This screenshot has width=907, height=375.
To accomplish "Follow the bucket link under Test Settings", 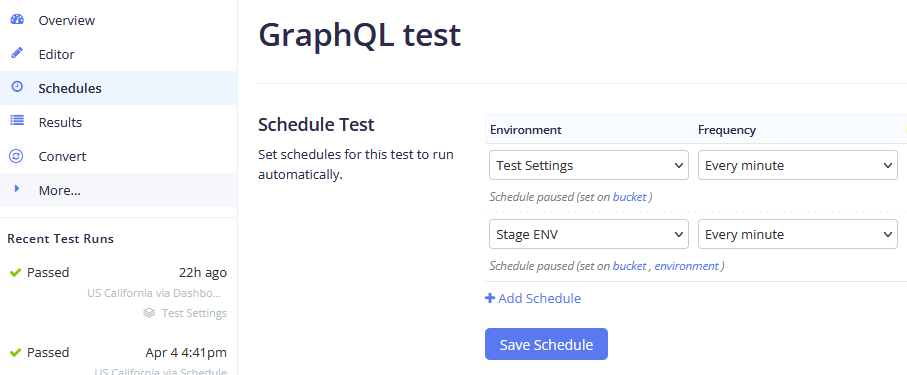I will [x=630, y=197].
